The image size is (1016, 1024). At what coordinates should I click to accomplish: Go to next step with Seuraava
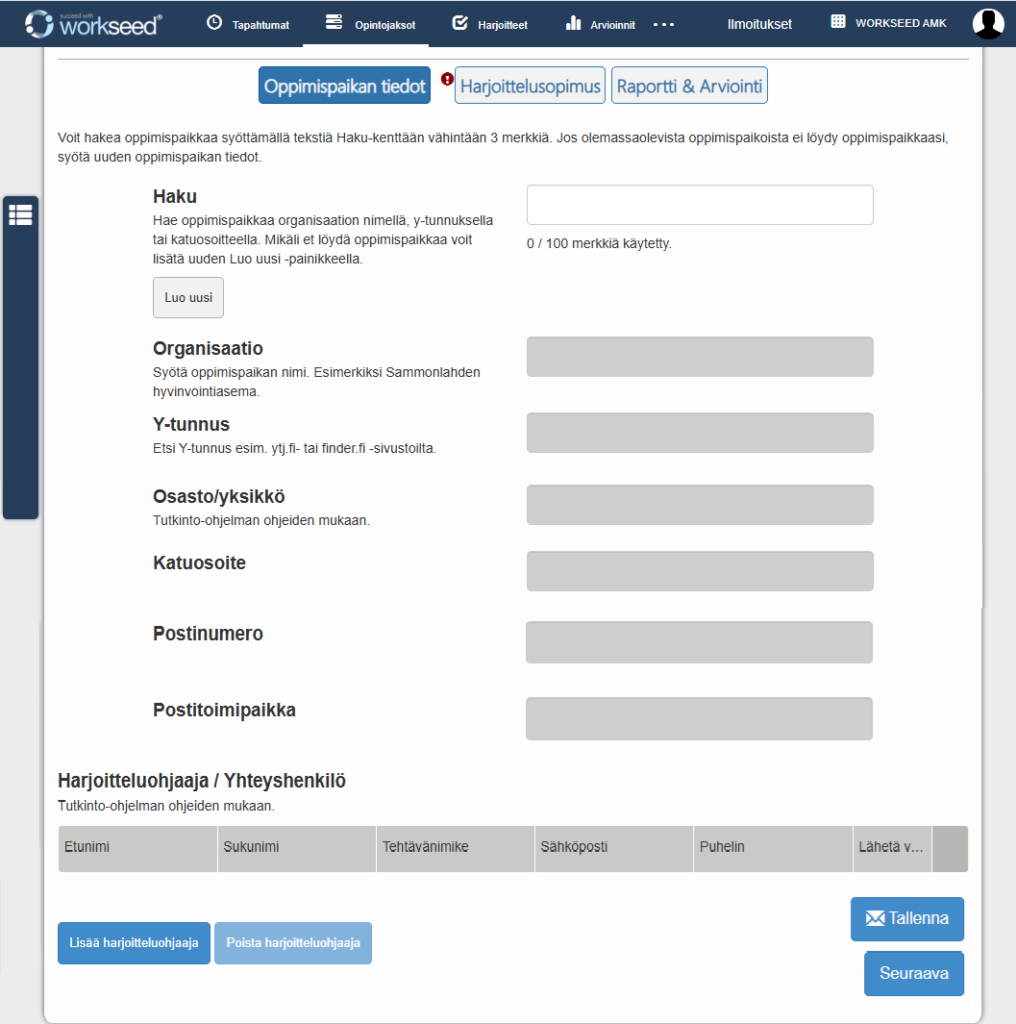(913, 974)
